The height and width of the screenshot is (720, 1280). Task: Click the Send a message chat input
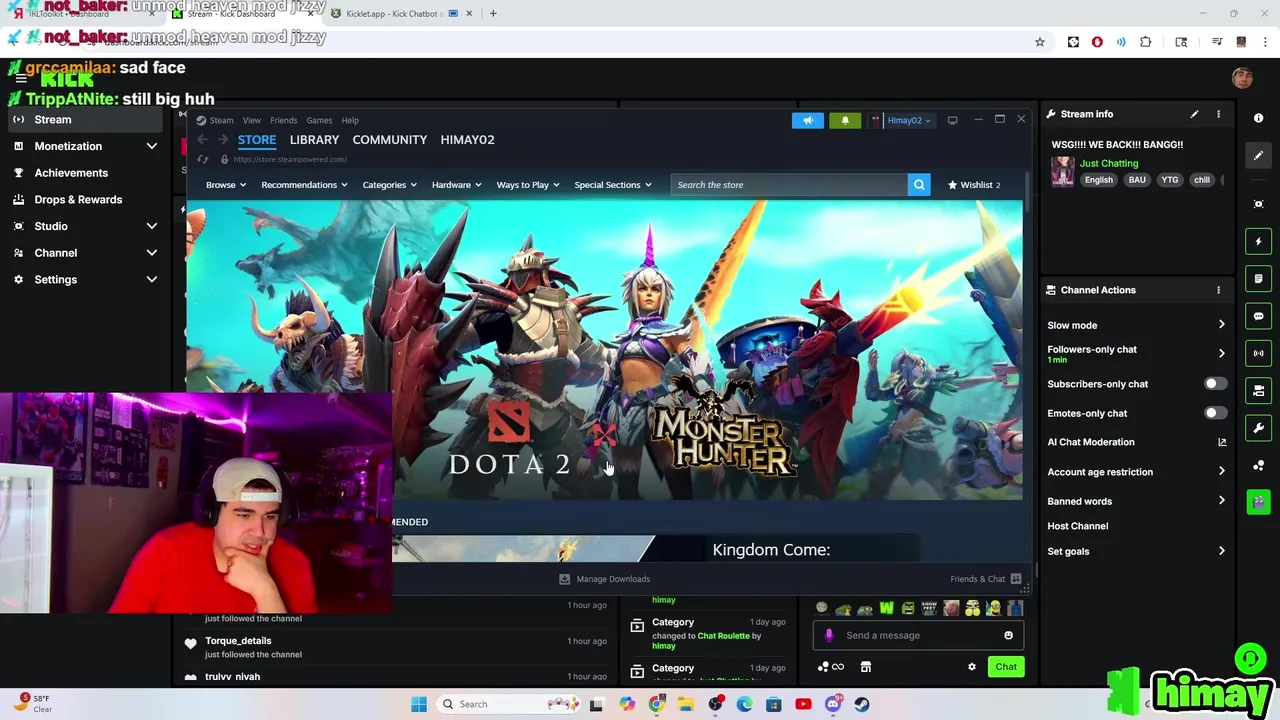(x=918, y=635)
